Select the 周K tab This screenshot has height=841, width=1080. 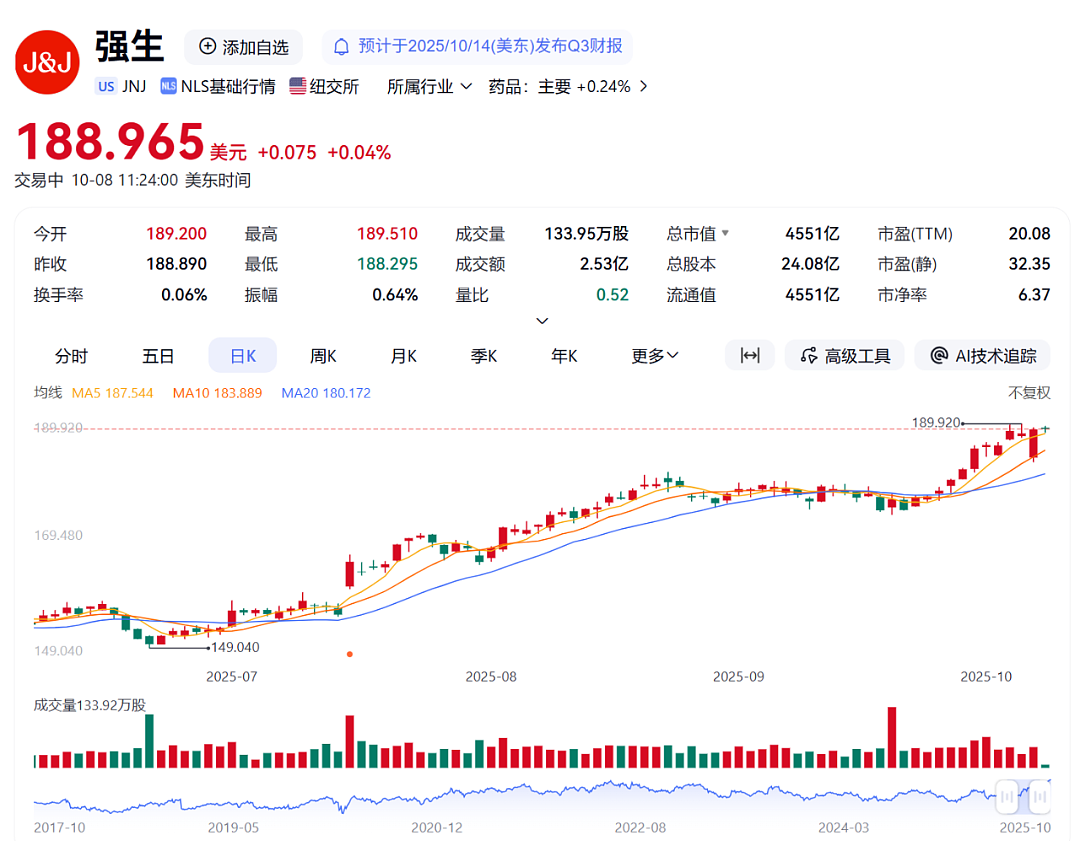tap(323, 355)
